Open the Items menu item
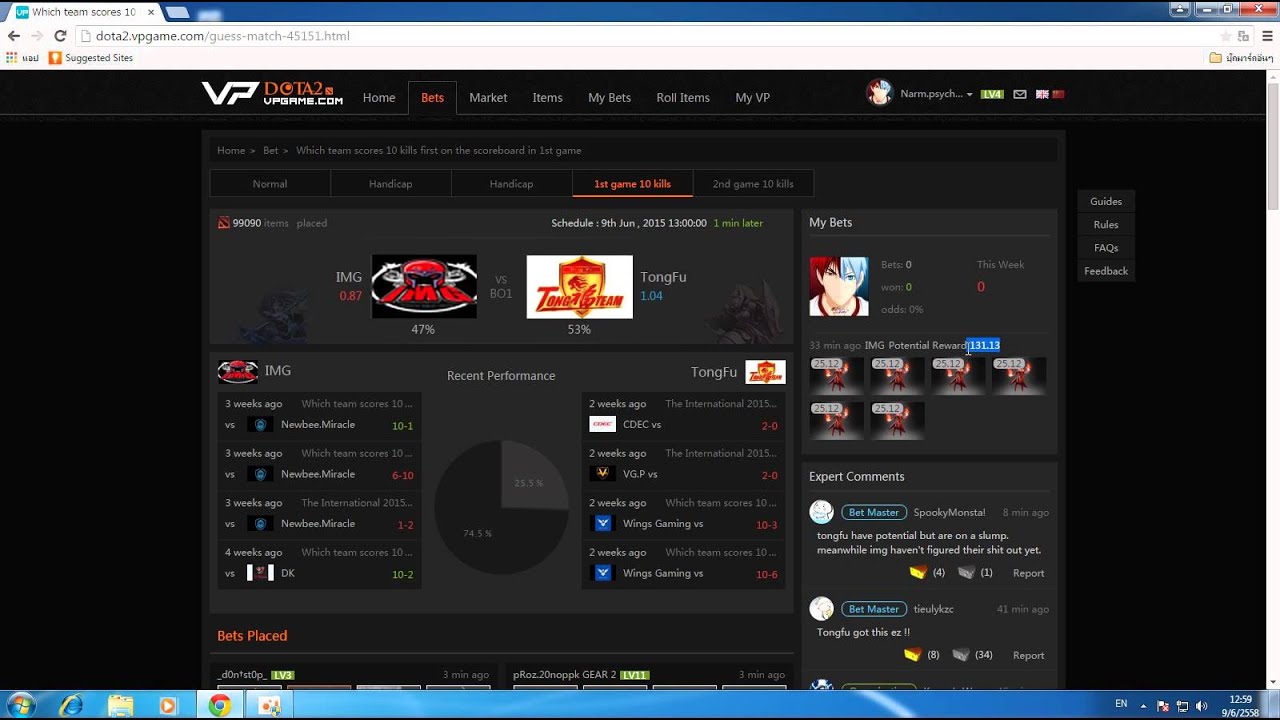The image size is (1280, 720). 547,97
